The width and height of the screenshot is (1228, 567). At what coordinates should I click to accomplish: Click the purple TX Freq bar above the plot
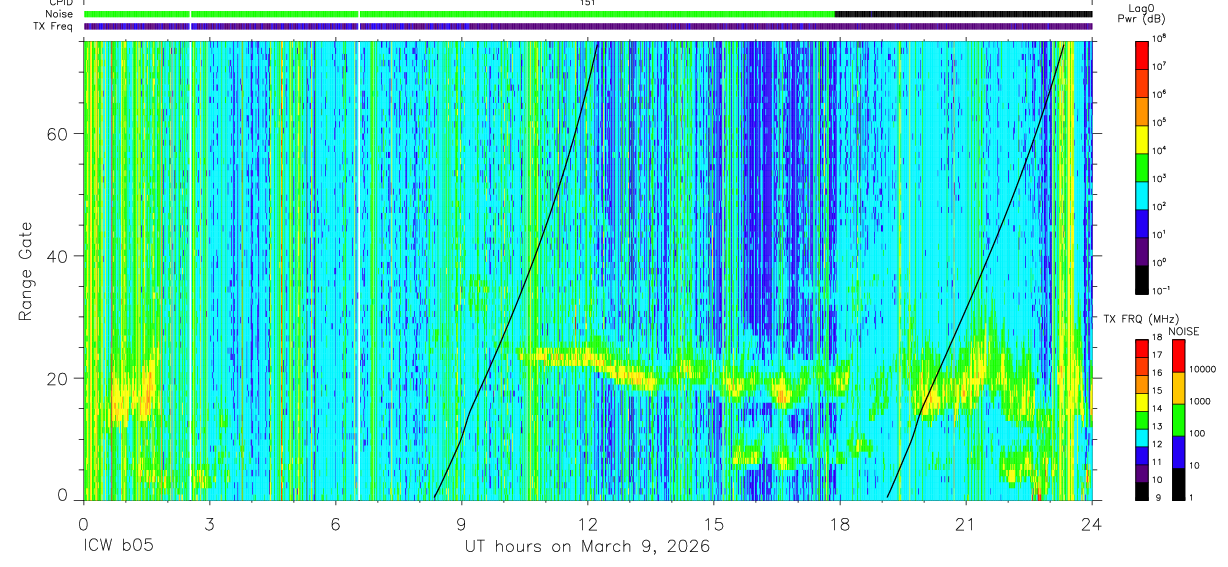(x=588, y=27)
